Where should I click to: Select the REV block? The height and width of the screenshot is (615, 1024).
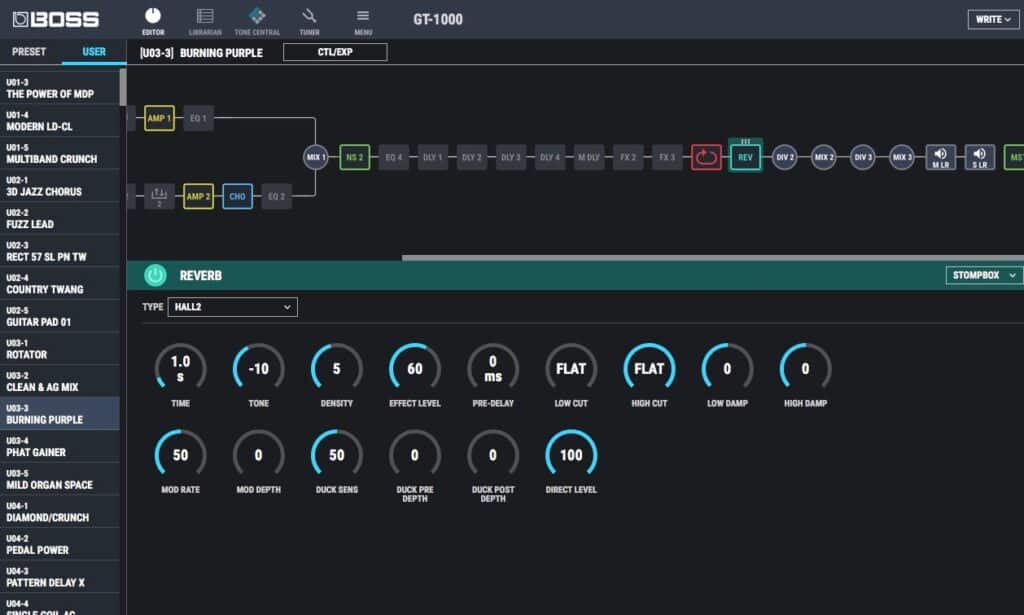(x=745, y=157)
